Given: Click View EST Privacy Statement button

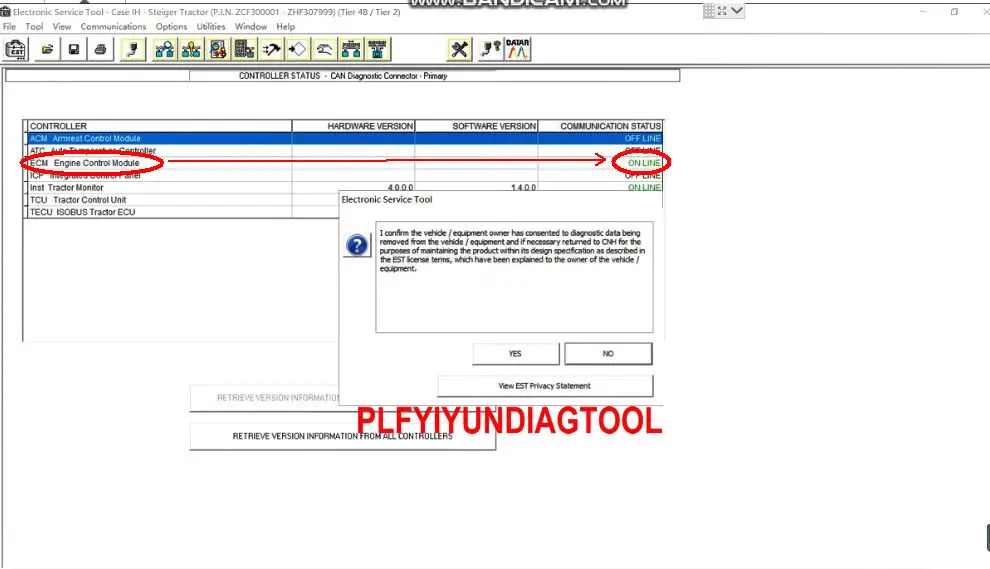Looking at the screenshot, I should (545, 386).
